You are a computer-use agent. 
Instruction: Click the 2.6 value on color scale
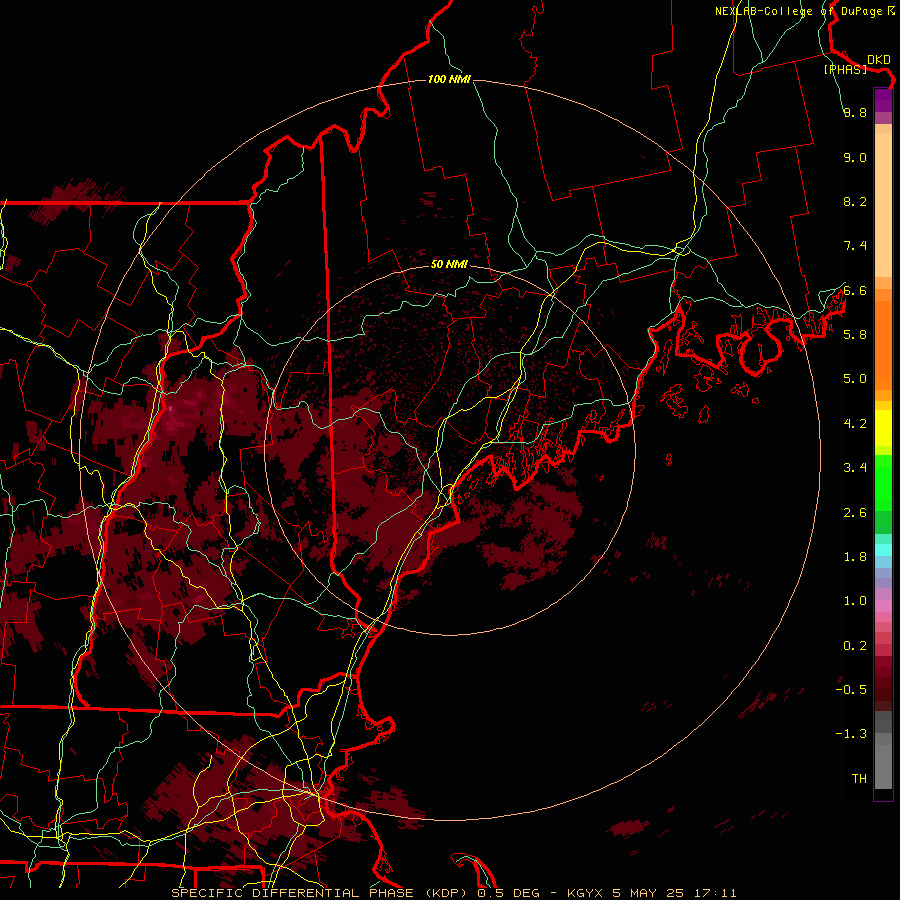coord(855,513)
